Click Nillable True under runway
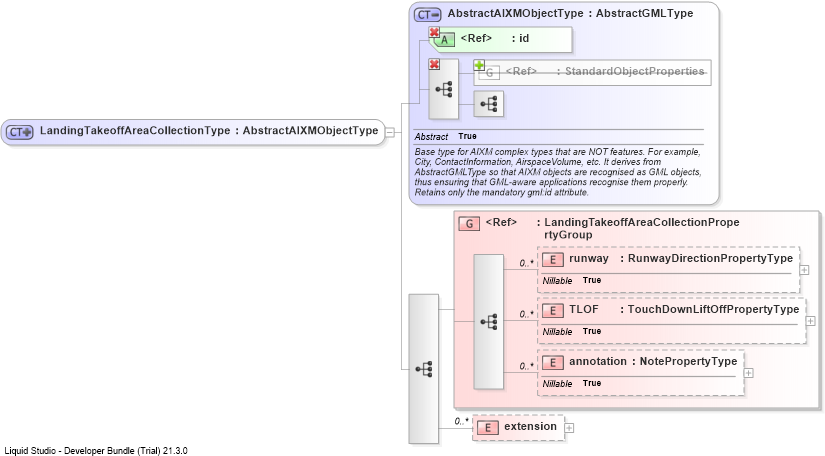Screen dimensions: 825x456 (x=572, y=280)
